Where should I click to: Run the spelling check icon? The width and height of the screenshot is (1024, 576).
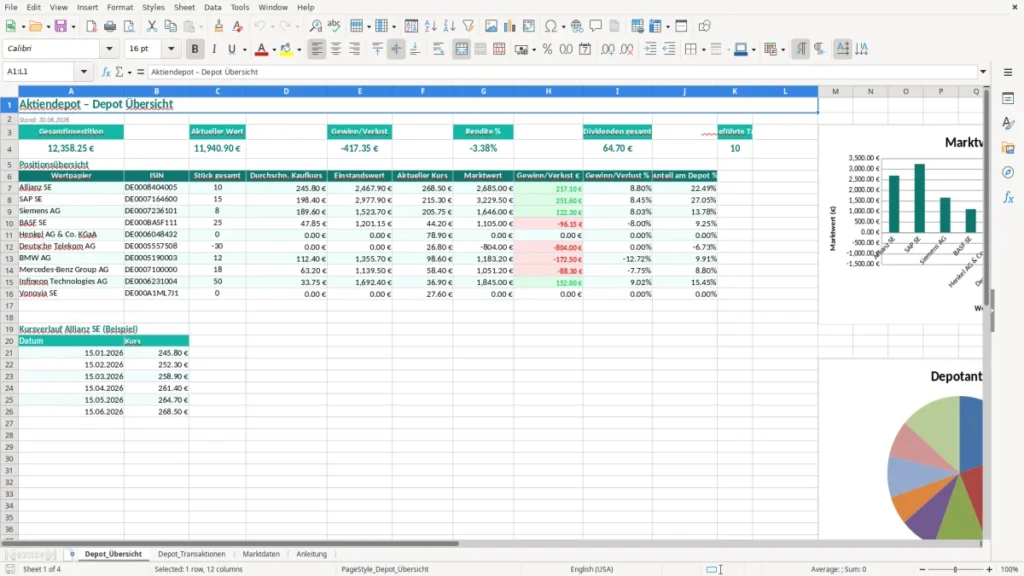(x=334, y=26)
